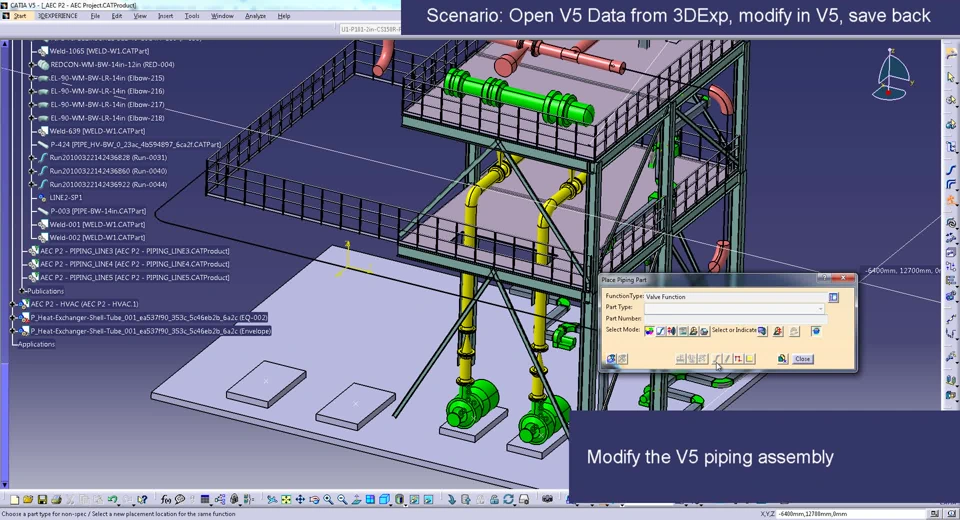The height and width of the screenshot is (520, 960).
Task: Click the What's This help icon
Action: pos(142,500)
